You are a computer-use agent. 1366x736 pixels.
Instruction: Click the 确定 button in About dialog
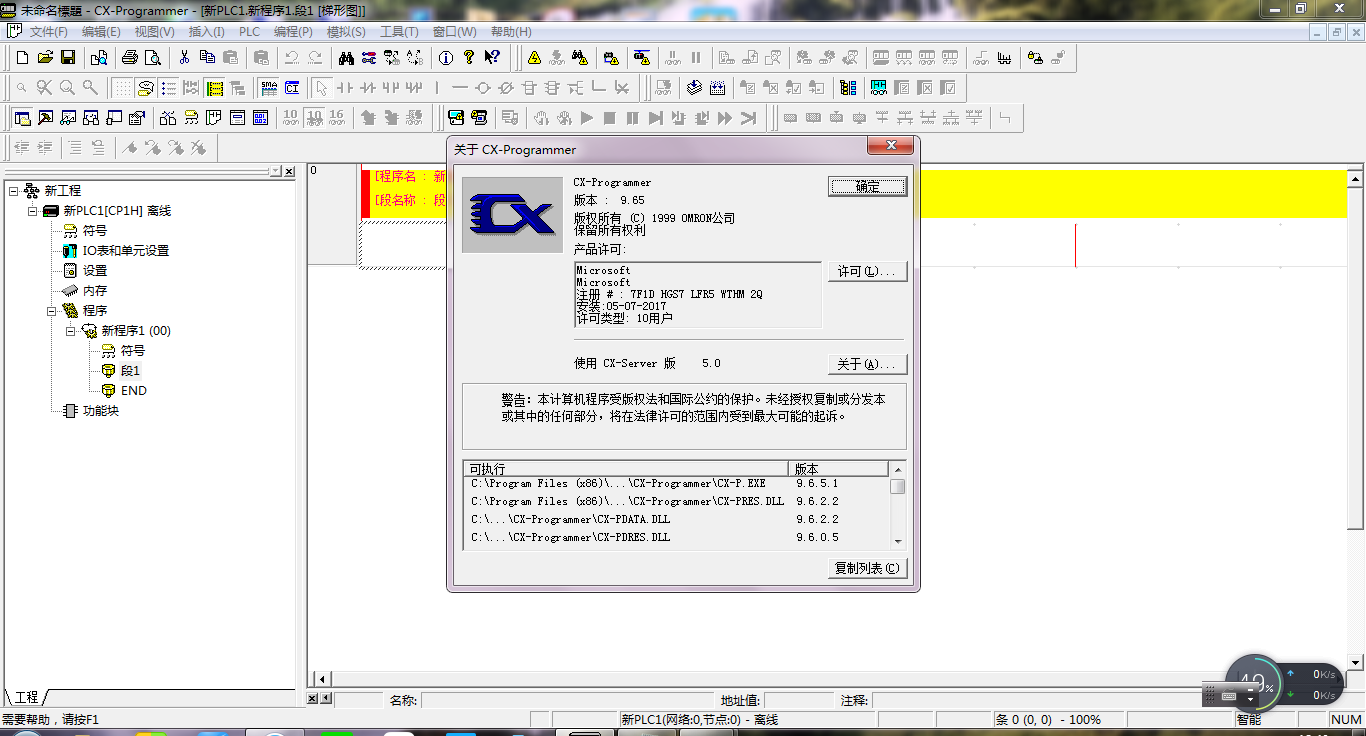tap(867, 186)
